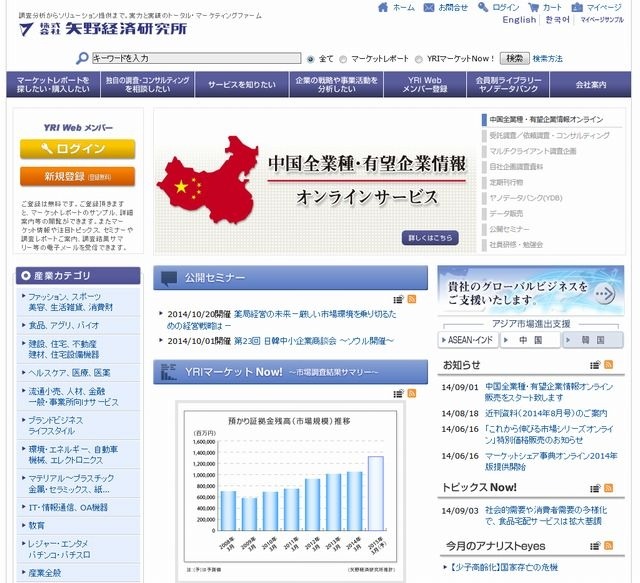
Task: Click speech bubble icon in 公開セミナー header
Action: click(x=169, y=278)
